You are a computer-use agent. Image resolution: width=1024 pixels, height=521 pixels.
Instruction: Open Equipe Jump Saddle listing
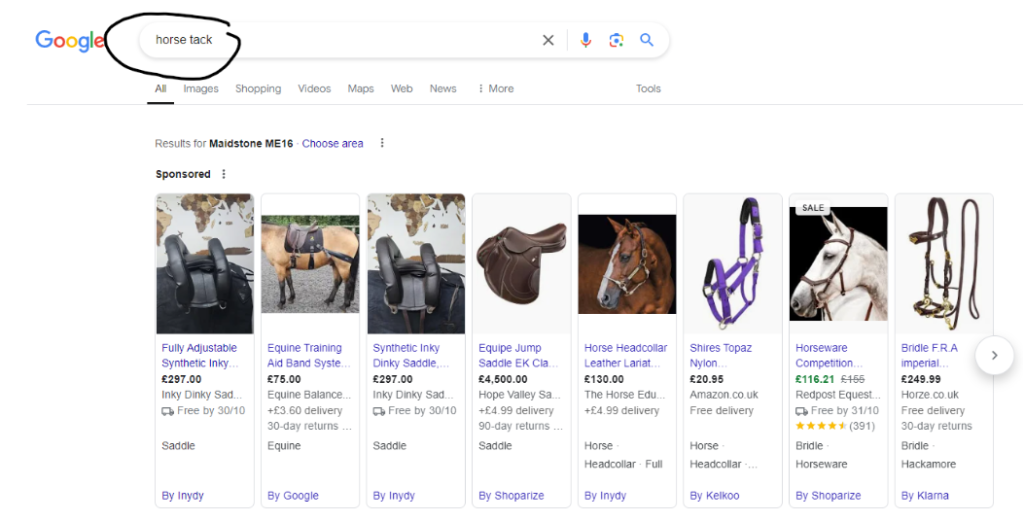click(518, 355)
